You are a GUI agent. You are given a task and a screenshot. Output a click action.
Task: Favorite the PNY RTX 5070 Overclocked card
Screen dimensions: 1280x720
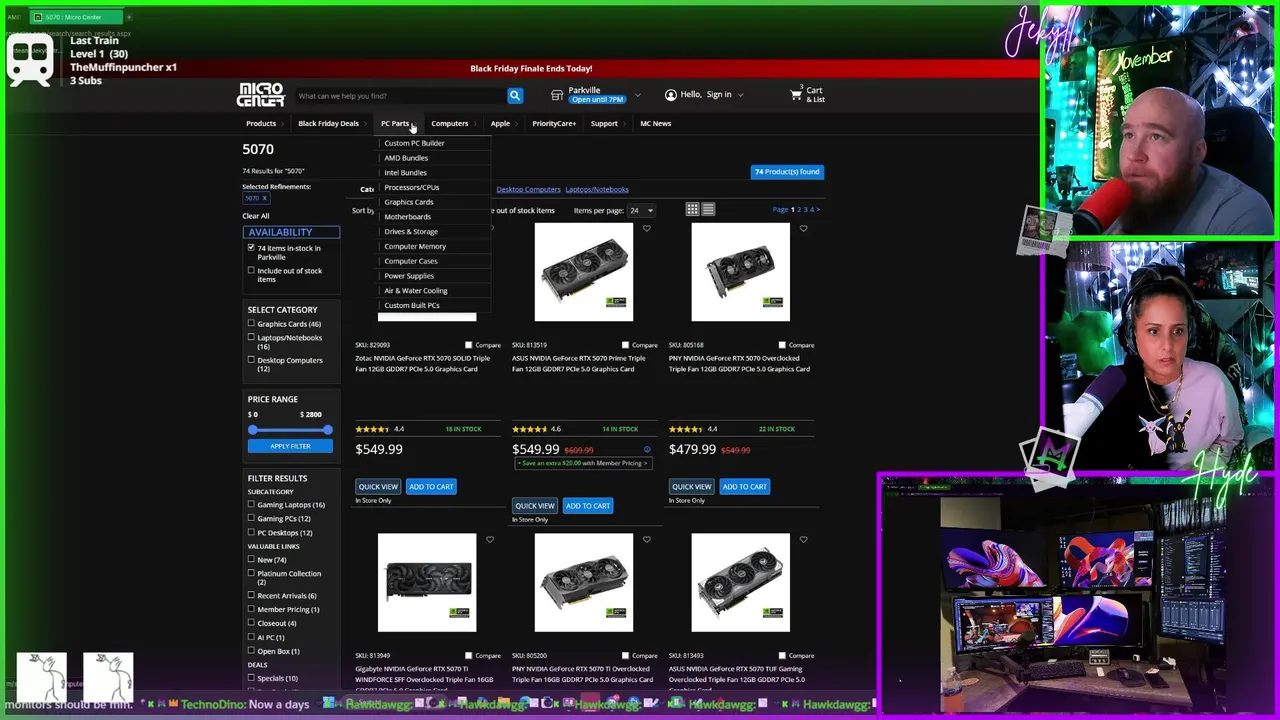tap(803, 229)
